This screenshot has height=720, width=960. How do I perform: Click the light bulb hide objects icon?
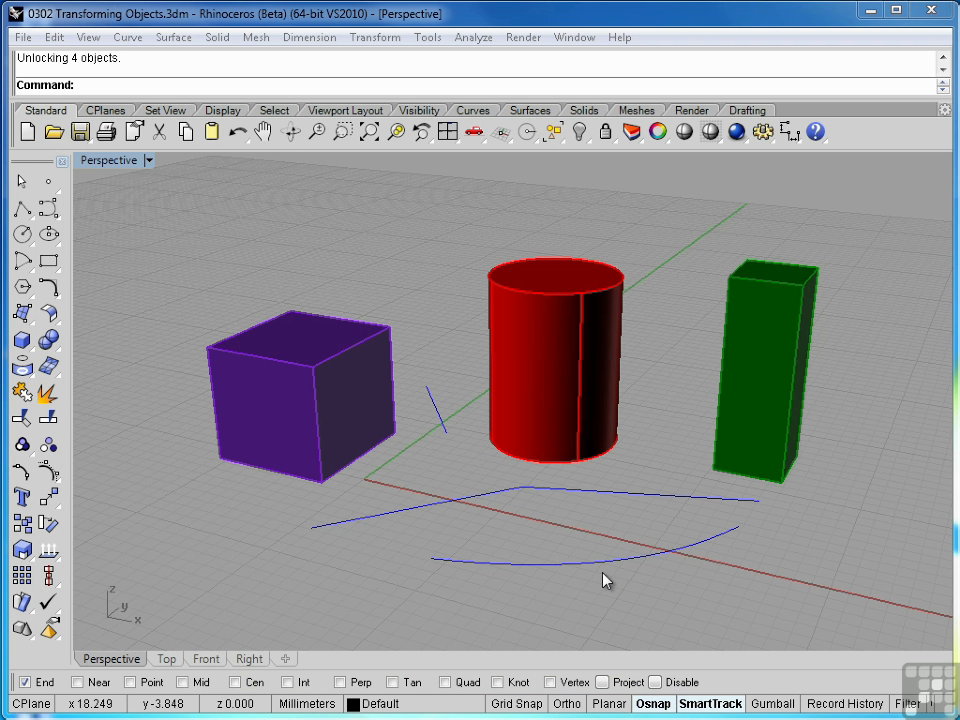coord(579,132)
